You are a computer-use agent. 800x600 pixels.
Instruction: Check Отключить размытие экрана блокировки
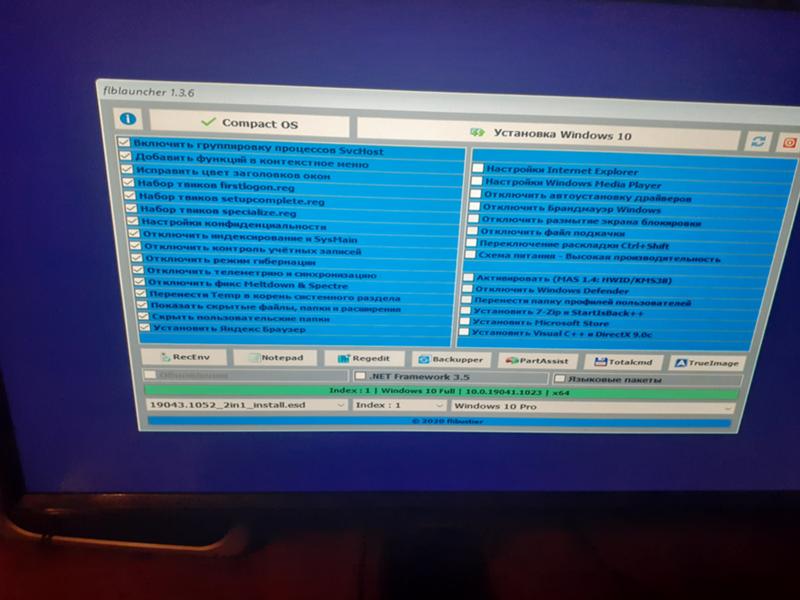473,218
